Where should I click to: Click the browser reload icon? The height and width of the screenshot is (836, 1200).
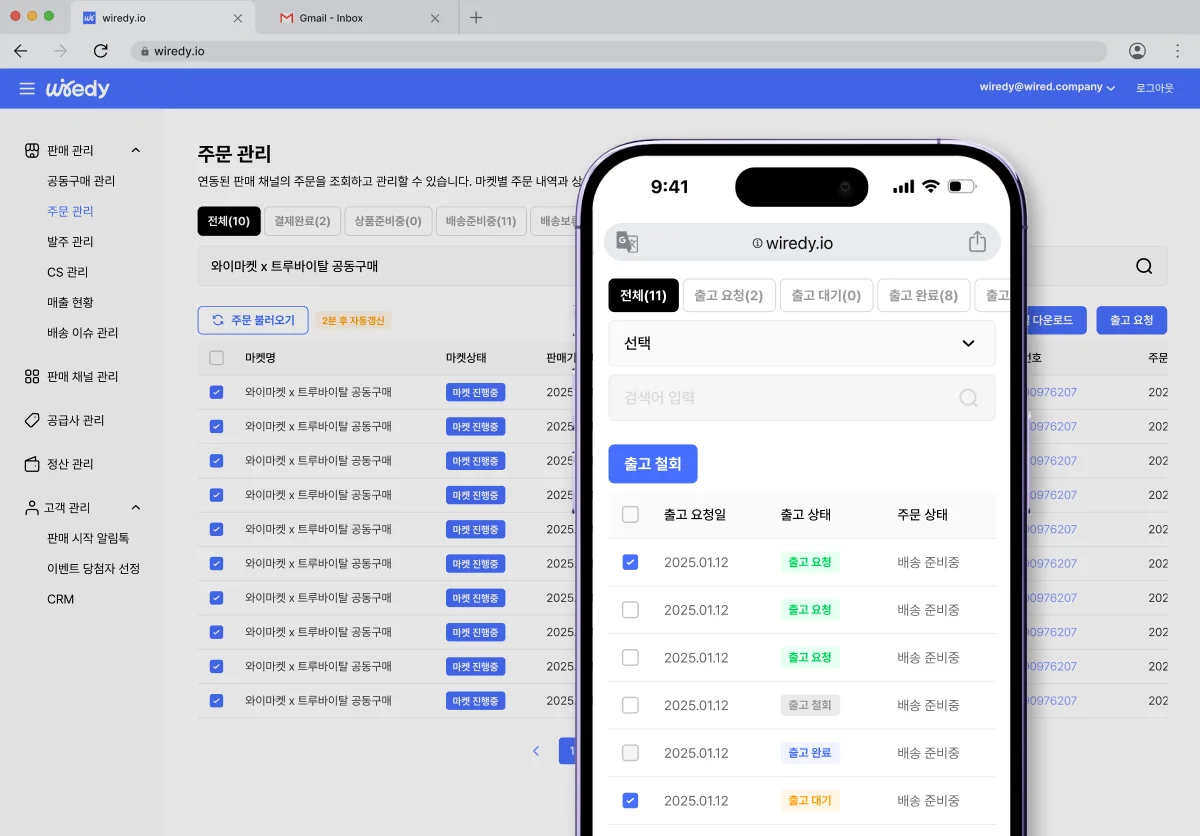(x=100, y=51)
